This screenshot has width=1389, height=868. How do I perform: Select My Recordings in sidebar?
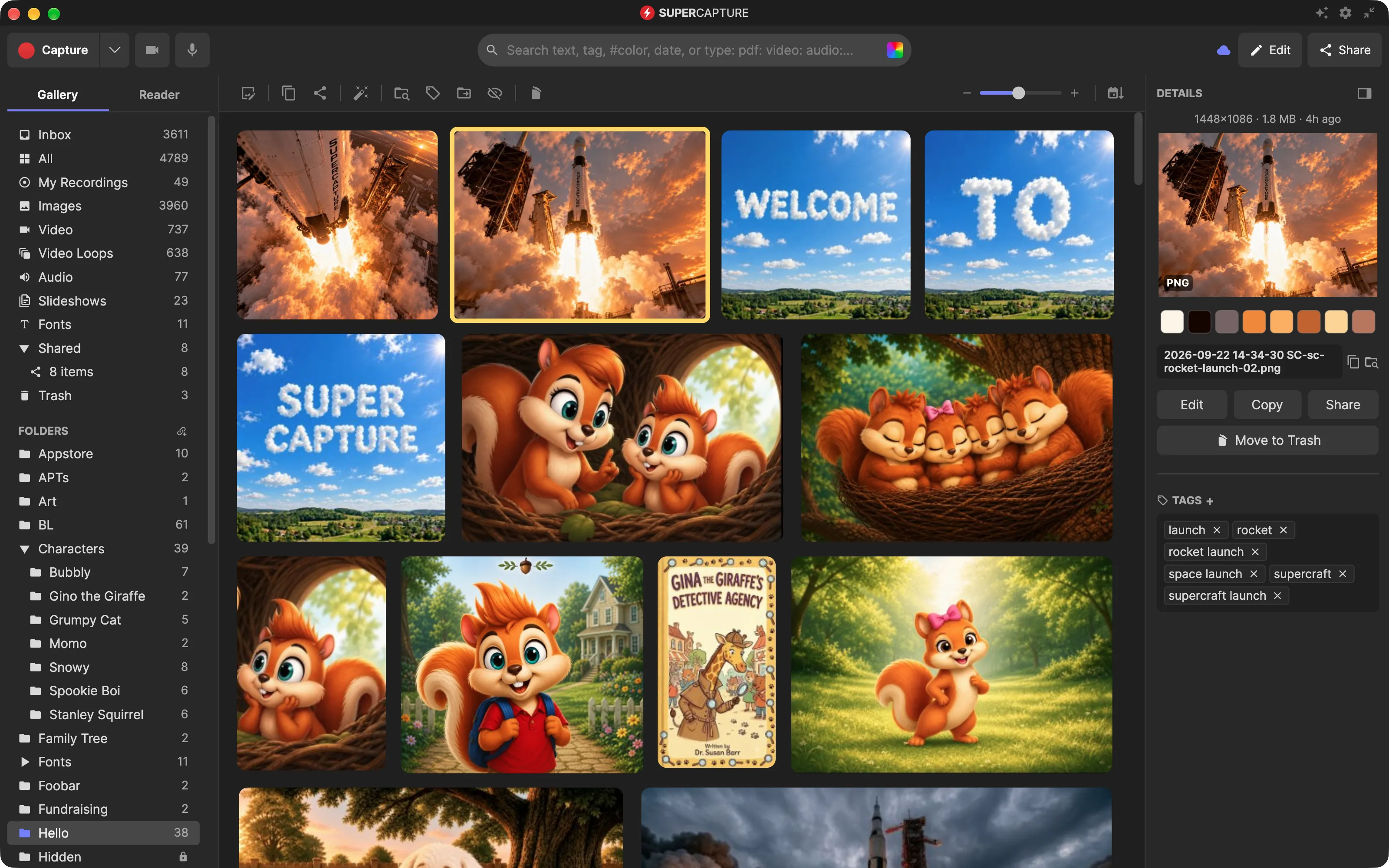point(103,182)
